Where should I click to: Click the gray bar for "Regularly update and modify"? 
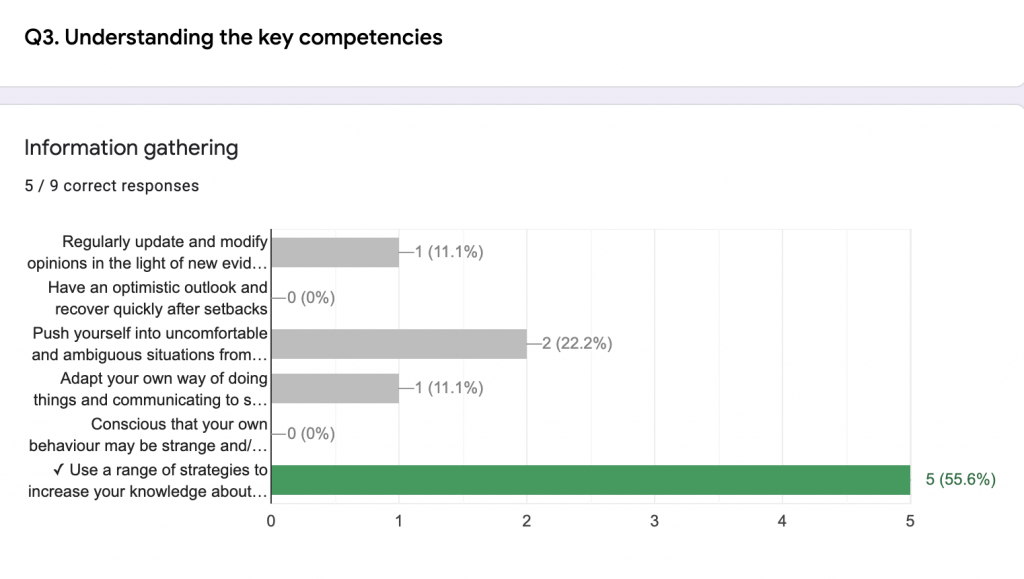[x=335, y=252]
